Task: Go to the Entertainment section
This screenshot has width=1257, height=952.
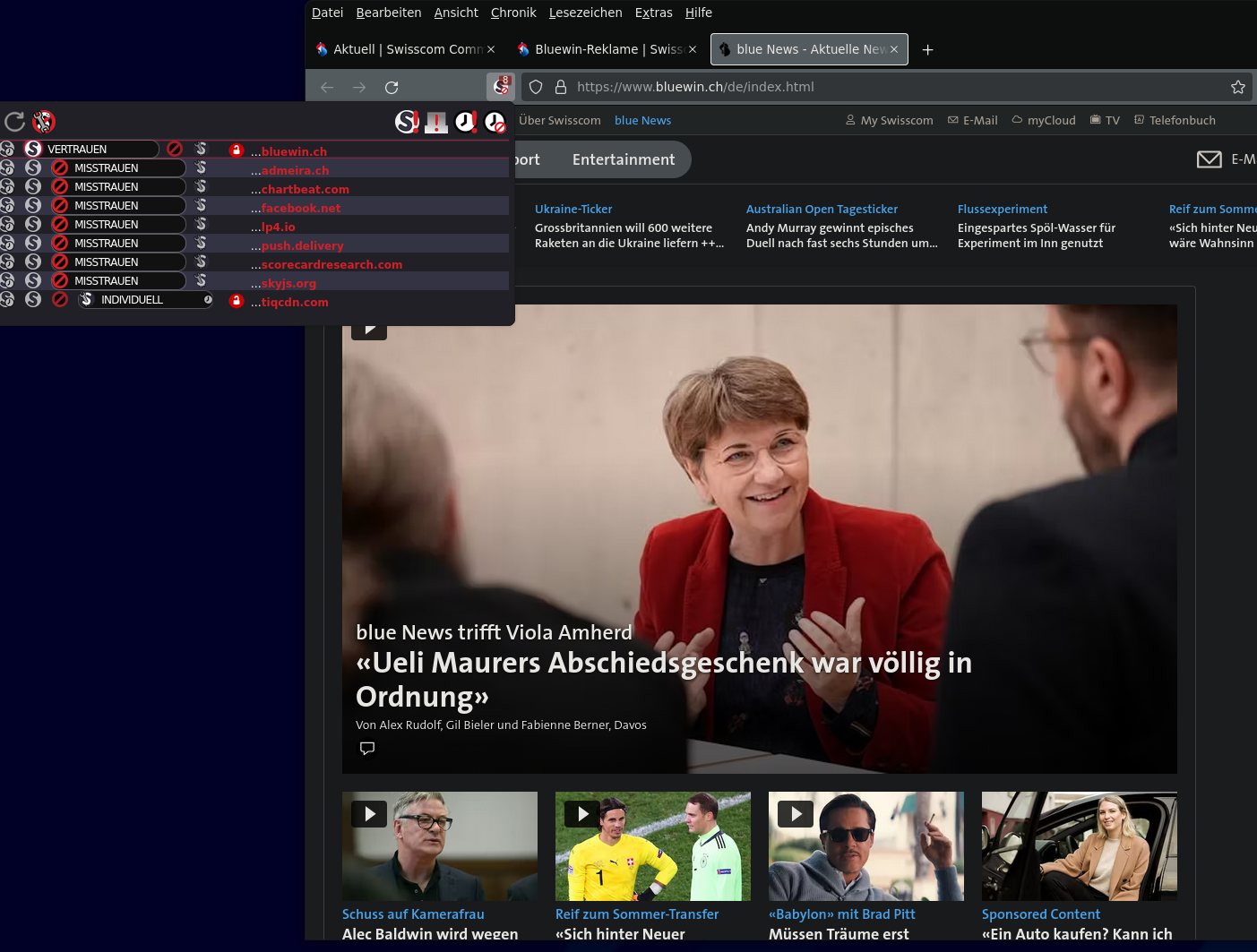Action: [623, 159]
